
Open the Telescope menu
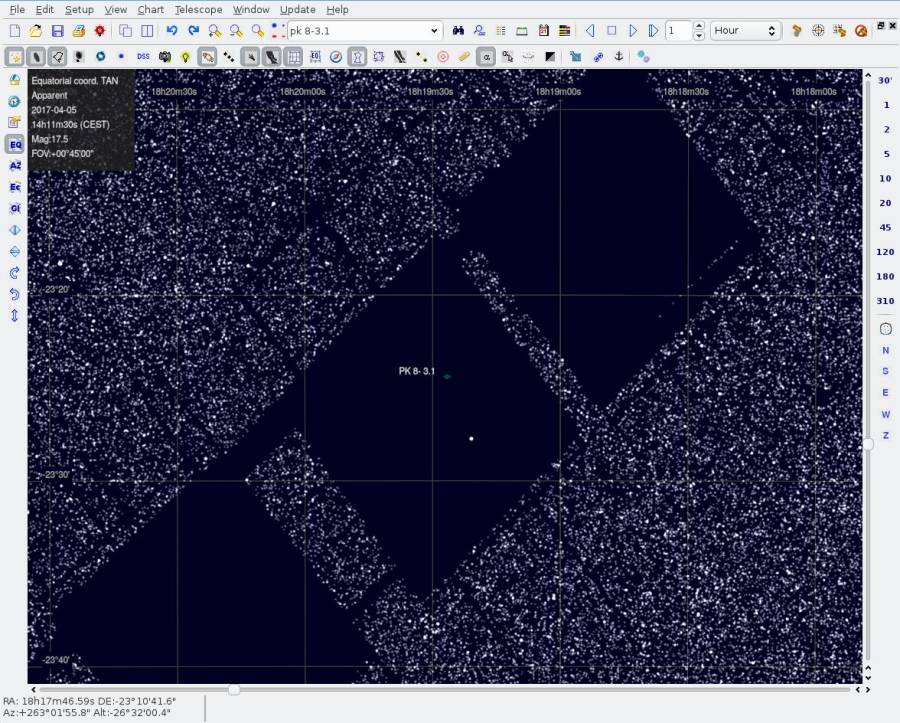198,10
